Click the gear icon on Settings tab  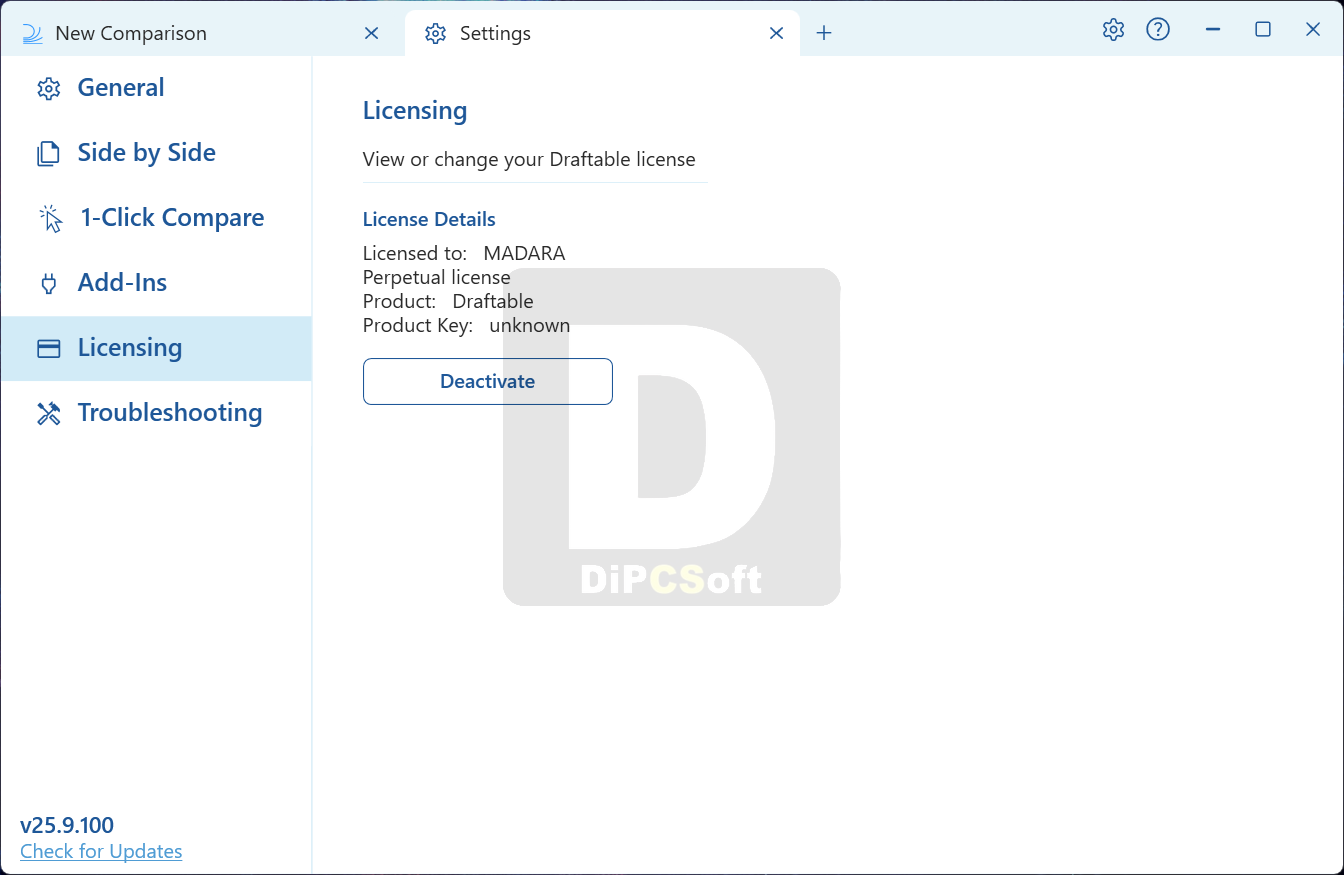[x=435, y=34]
